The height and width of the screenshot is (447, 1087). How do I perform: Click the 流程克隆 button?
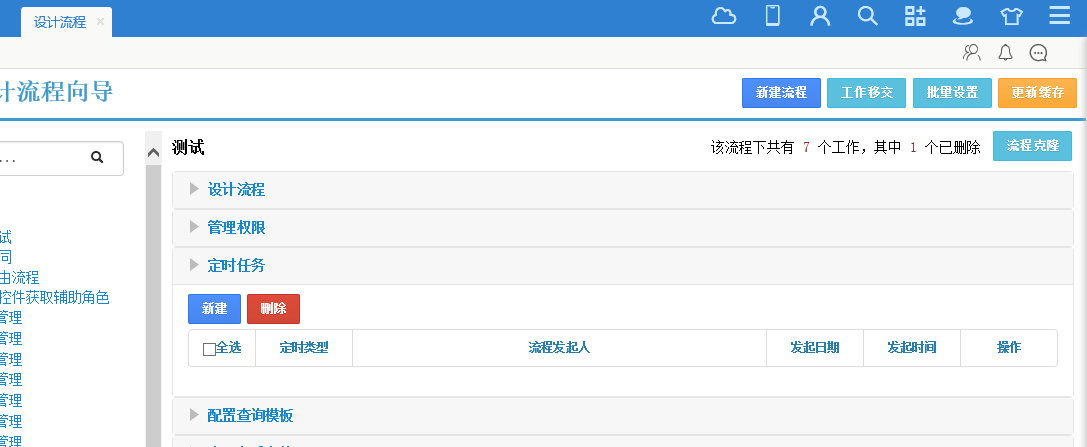1032,146
